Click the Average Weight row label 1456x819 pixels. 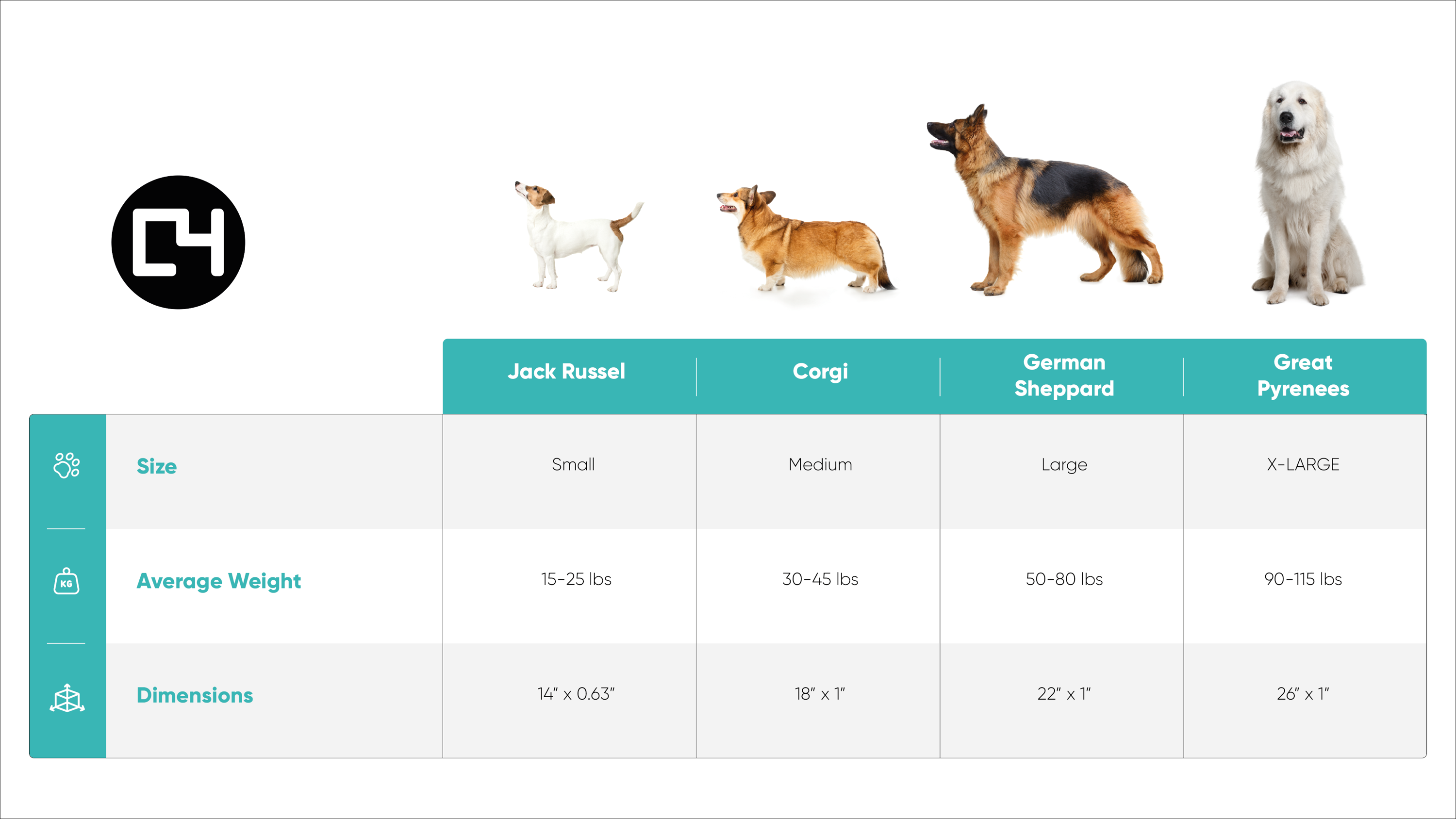pyautogui.click(x=219, y=581)
